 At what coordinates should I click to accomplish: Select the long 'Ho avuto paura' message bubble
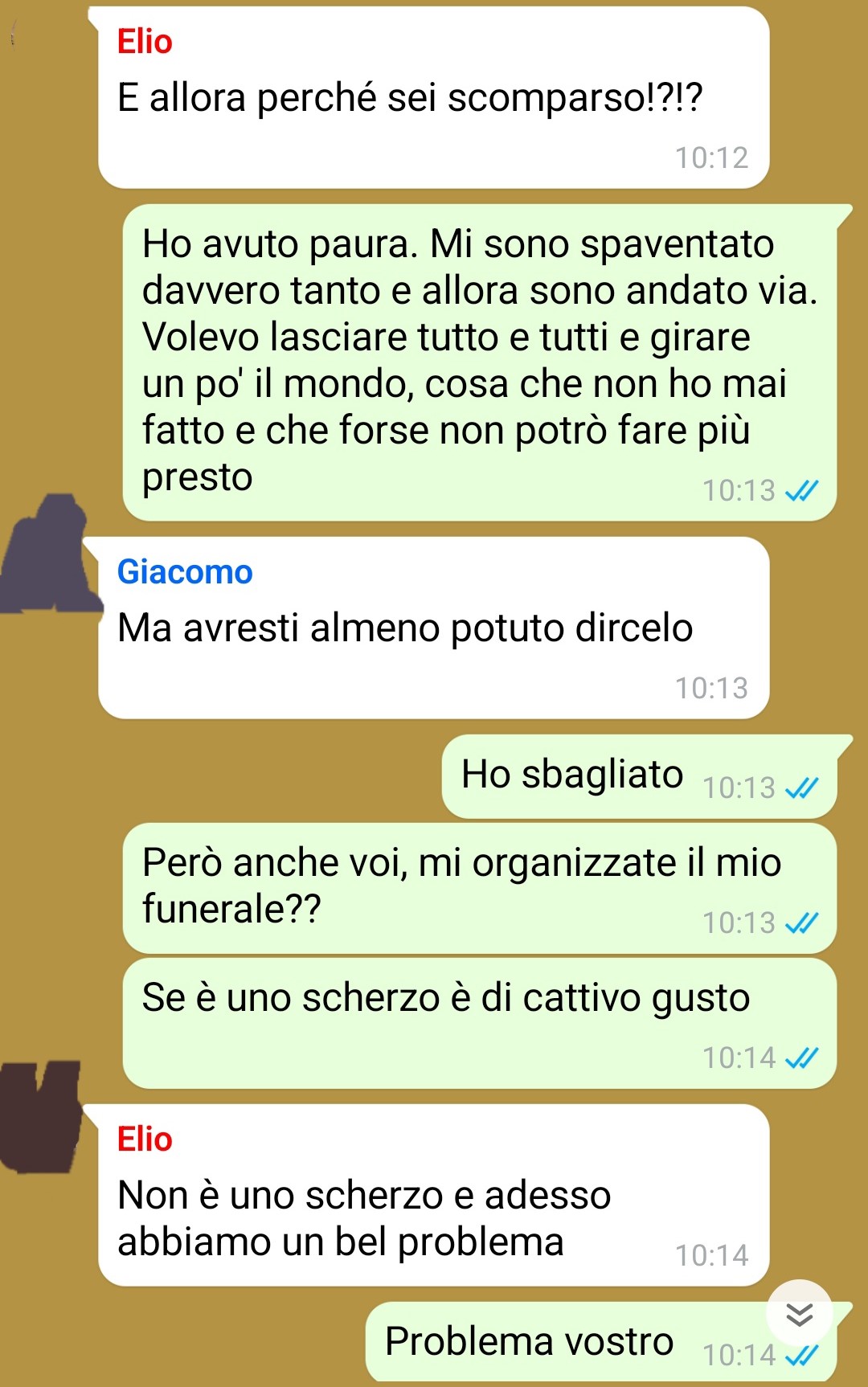click(480, 362)
